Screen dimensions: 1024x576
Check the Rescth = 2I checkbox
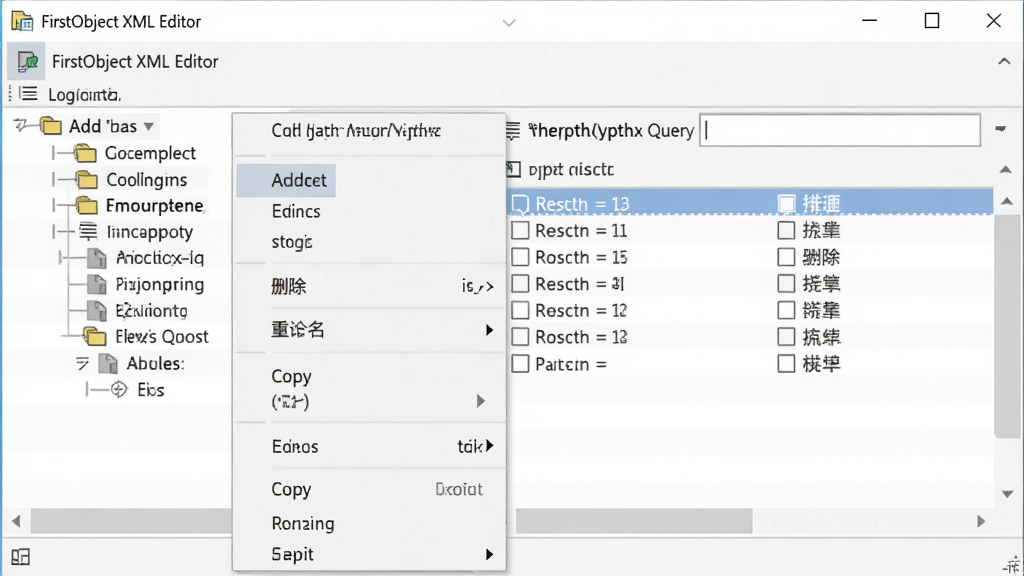[x=520, y=284]
